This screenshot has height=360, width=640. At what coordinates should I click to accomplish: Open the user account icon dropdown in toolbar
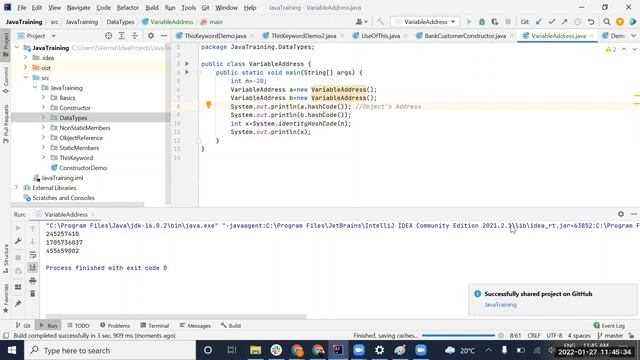click(x=361, y=22)
